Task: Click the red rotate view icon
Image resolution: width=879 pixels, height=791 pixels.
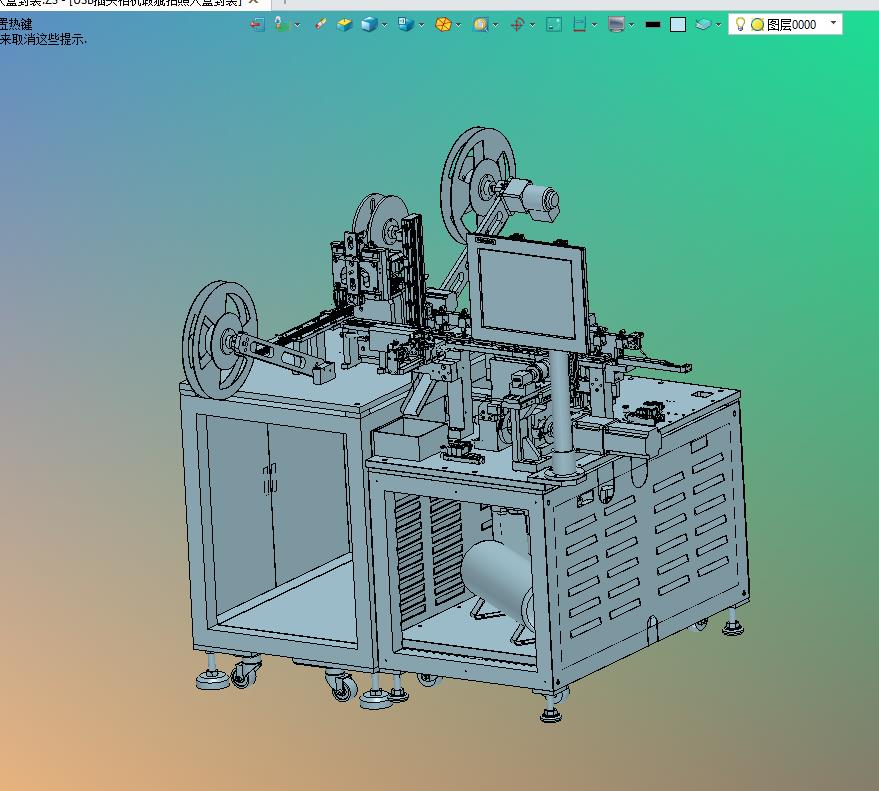Action: [x=517, y=24]
